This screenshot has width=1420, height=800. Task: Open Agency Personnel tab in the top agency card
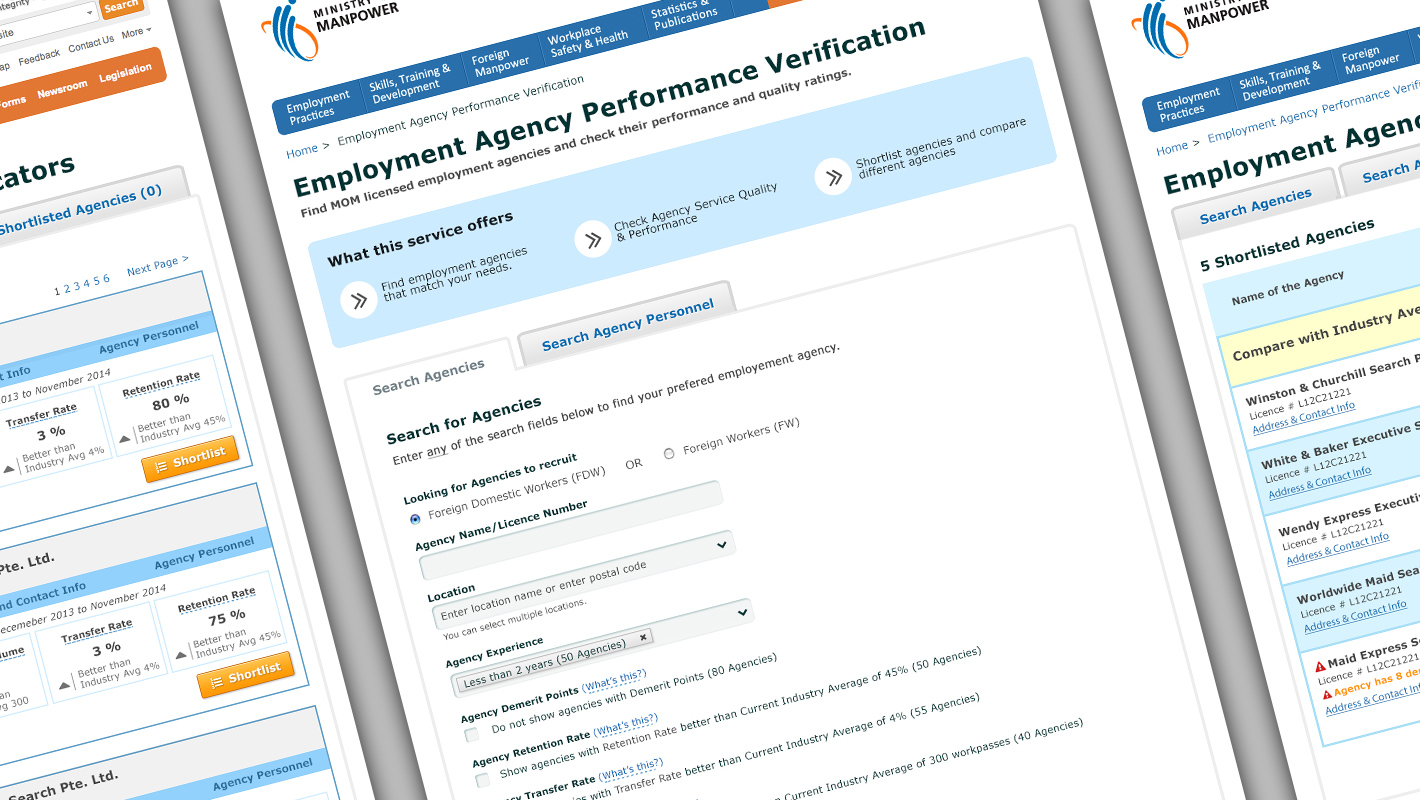[149, 338]
